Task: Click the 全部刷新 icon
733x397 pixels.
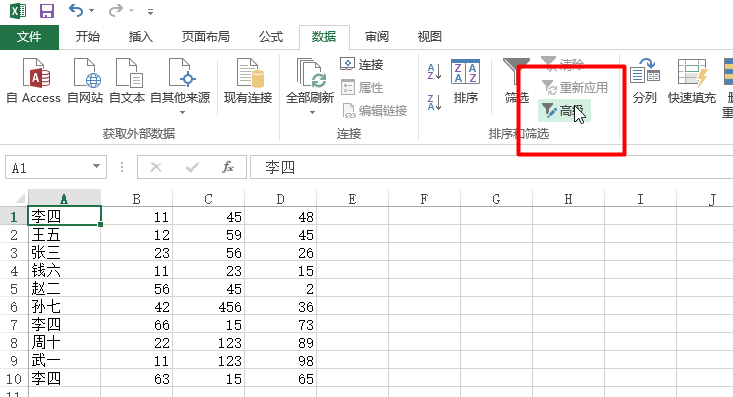Action: [310, 73]
